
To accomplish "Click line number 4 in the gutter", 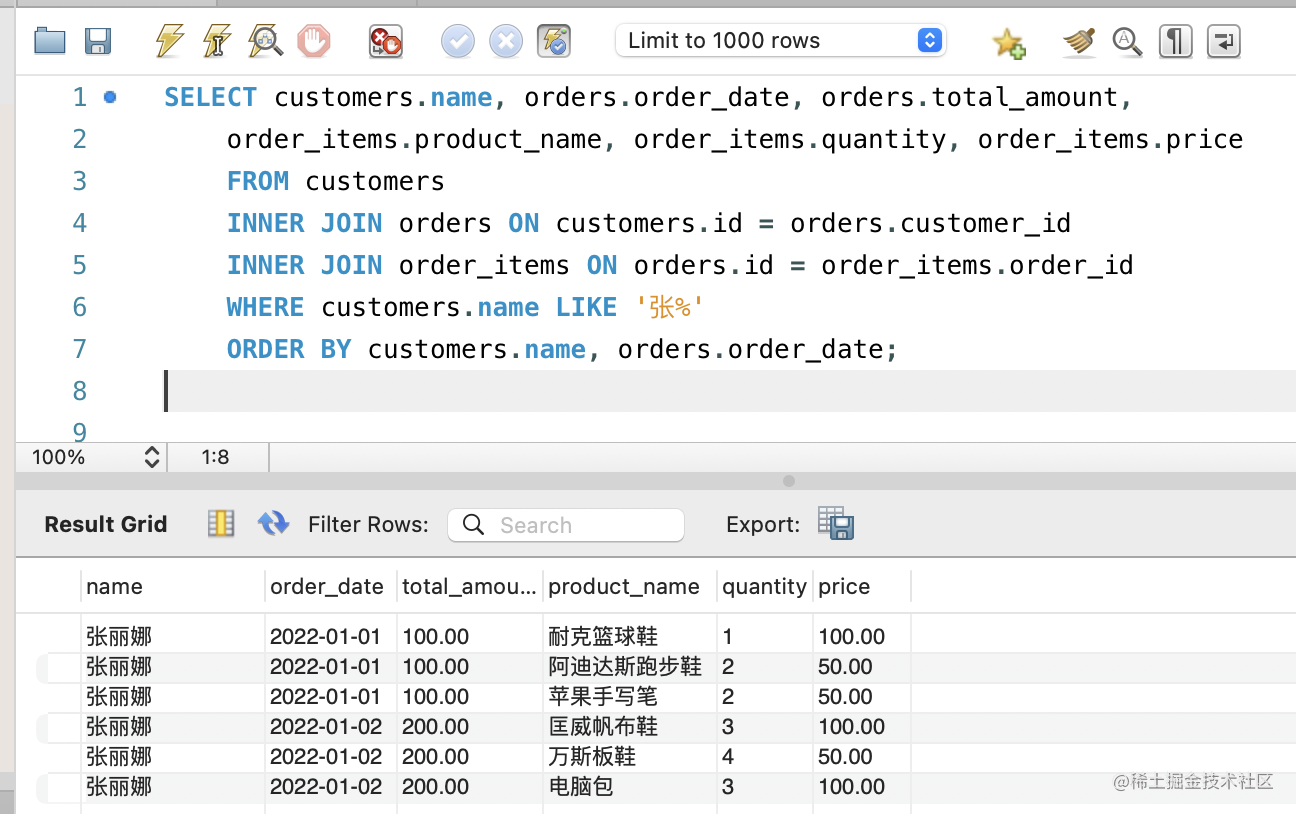I will tap(80, 223).
